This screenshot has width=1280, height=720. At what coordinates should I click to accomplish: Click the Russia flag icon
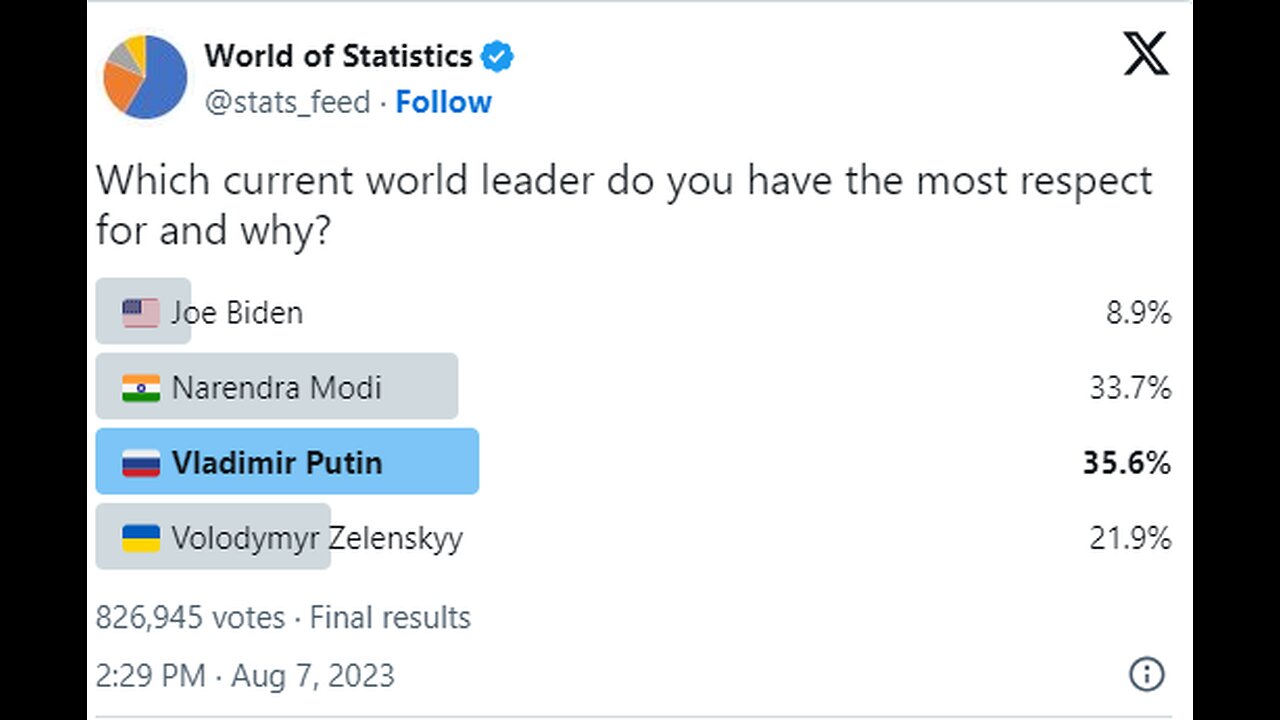click(141, 463)
